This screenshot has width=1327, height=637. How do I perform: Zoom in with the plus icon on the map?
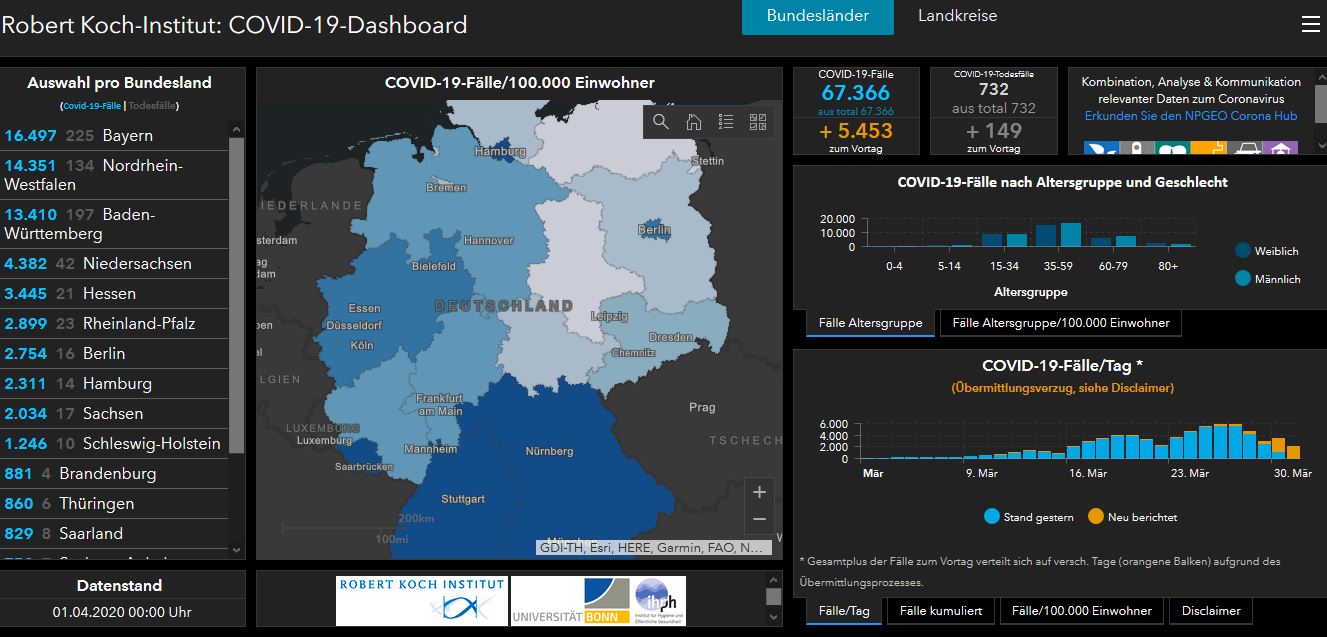(759, 492)
